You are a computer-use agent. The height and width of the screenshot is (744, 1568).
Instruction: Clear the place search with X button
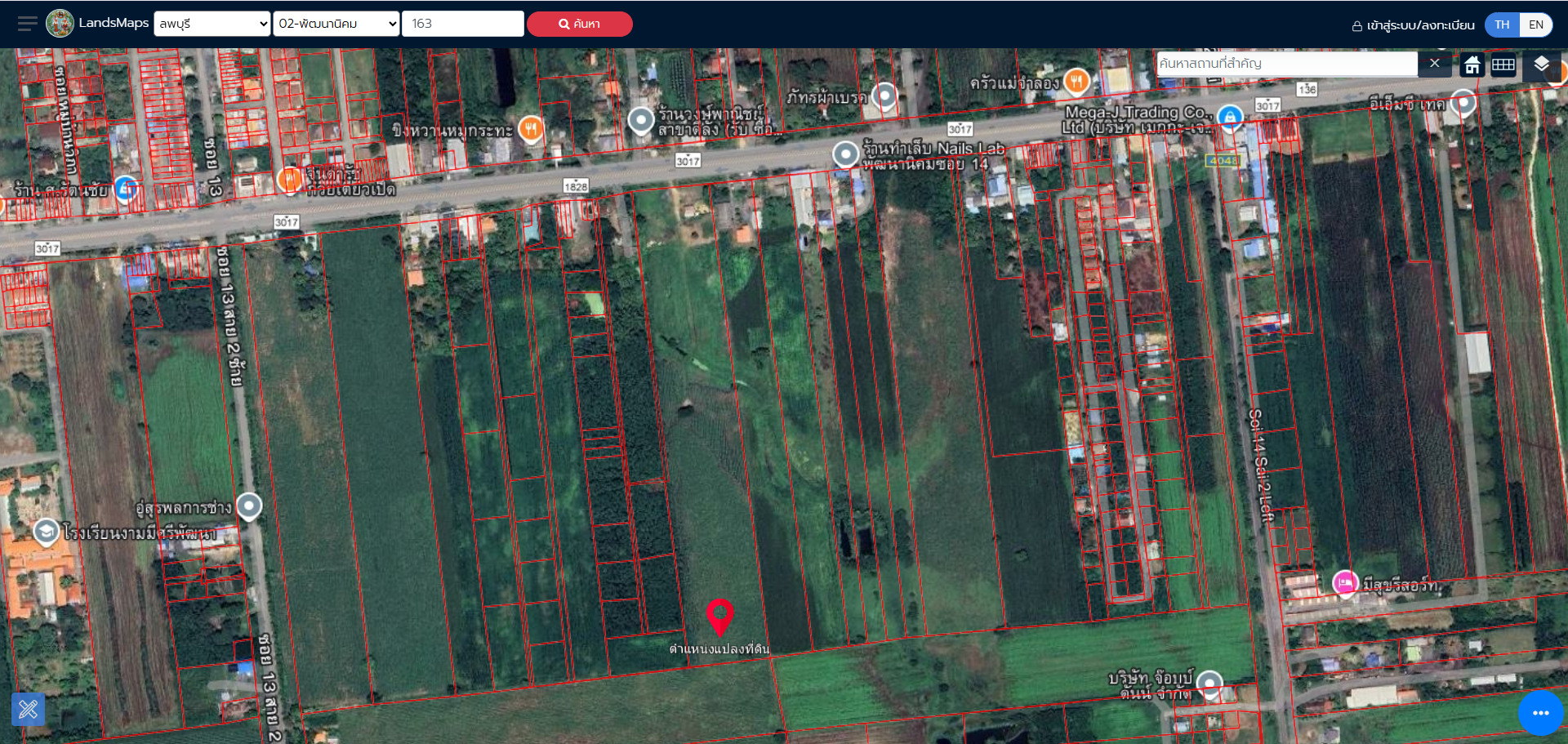pyautogui.click(x=1434, y=64)
